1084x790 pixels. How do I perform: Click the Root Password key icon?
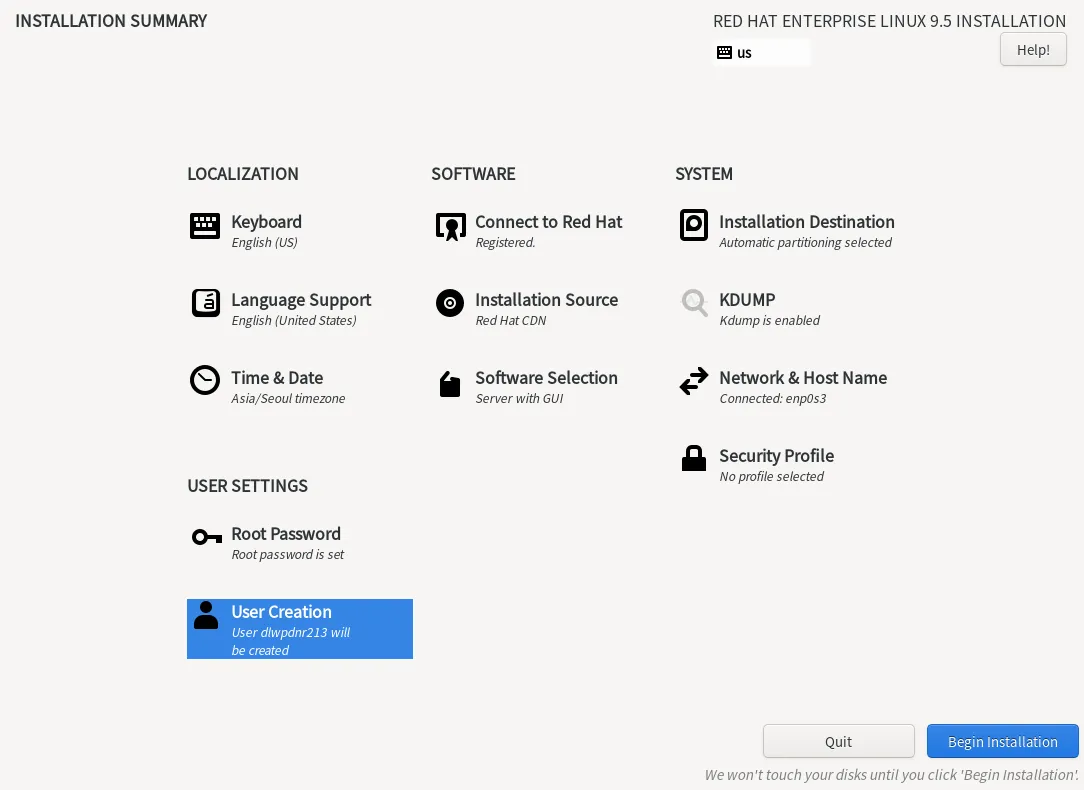[207, 536]
